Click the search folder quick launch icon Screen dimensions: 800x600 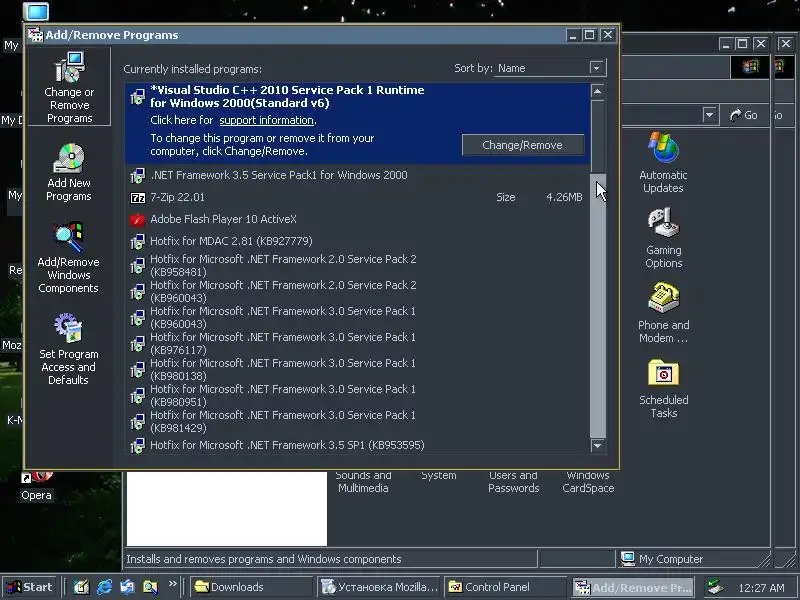click(150, 587)
